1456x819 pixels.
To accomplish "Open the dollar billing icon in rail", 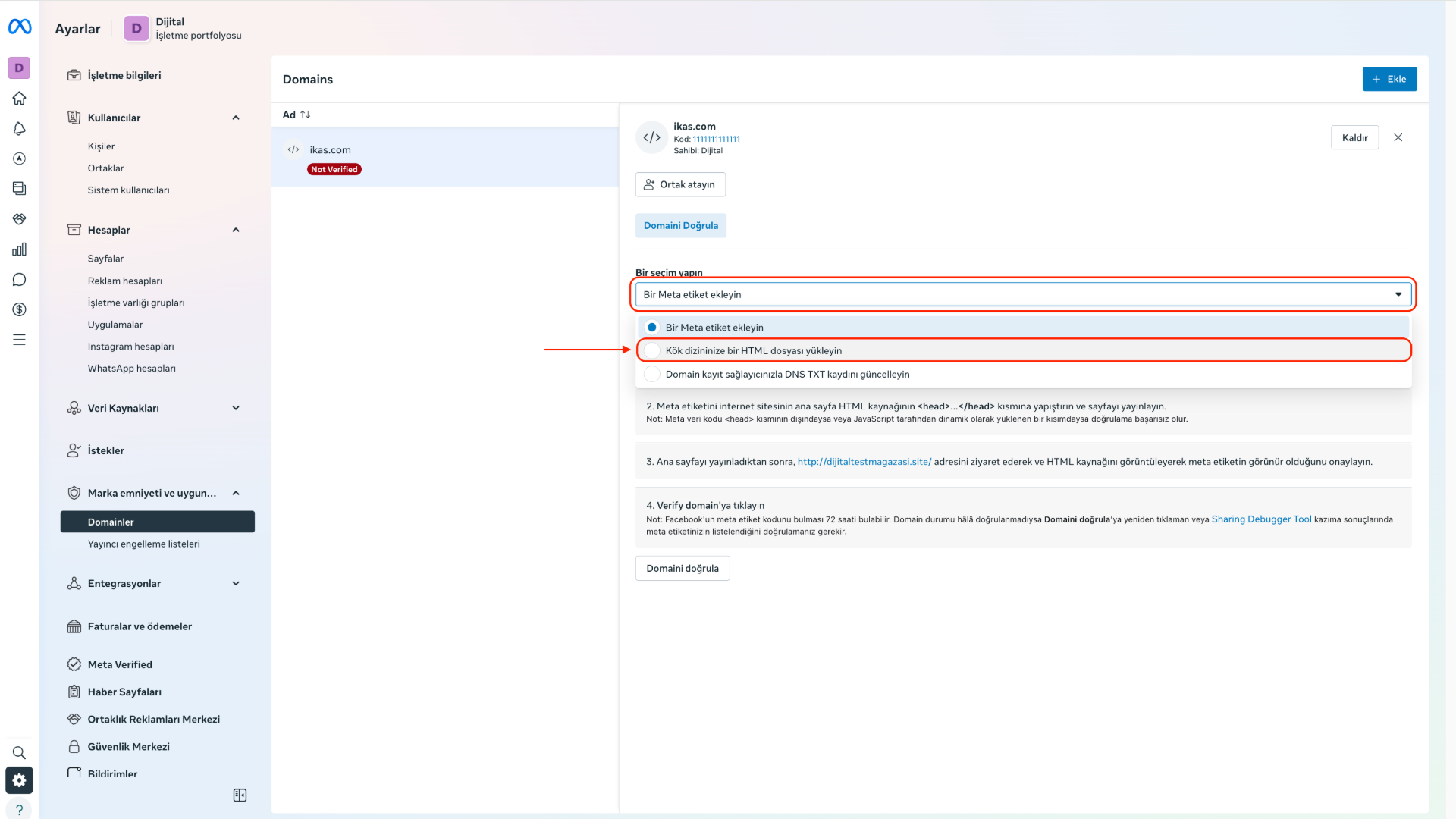I will (19, 309).
